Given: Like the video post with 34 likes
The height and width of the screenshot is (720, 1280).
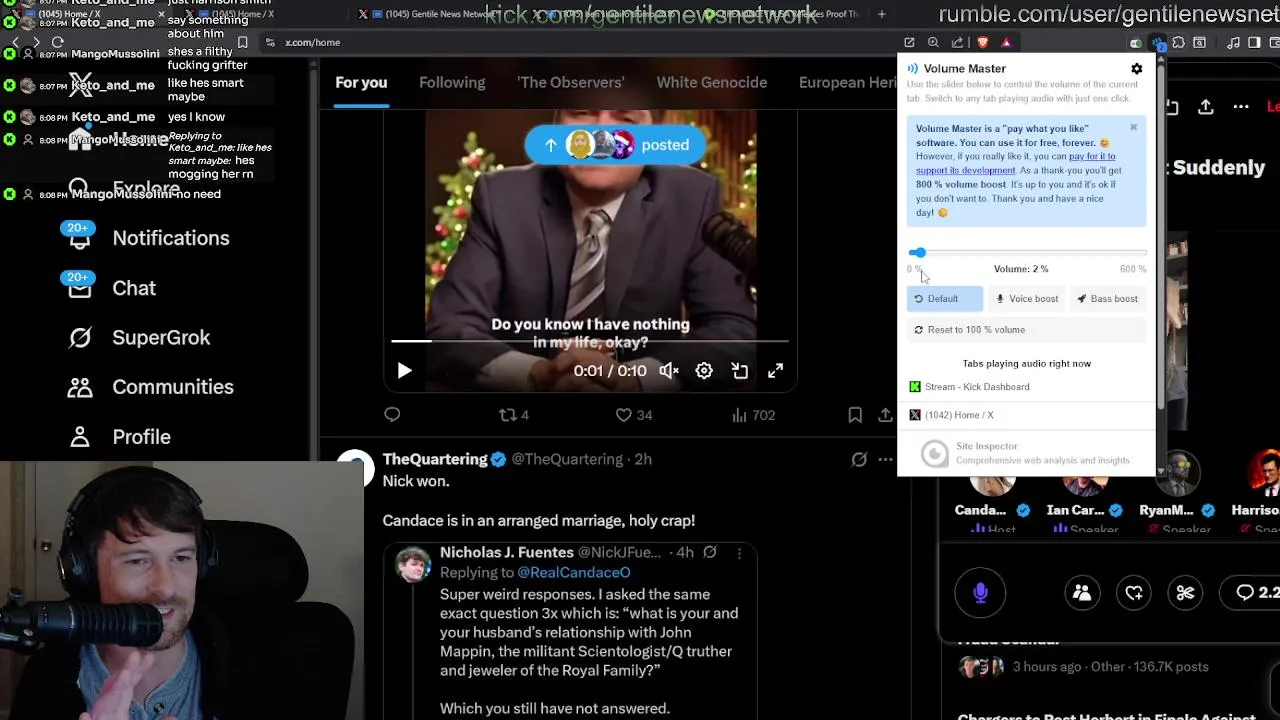Looking at the screenshot, I should click(x=633, y=414).
